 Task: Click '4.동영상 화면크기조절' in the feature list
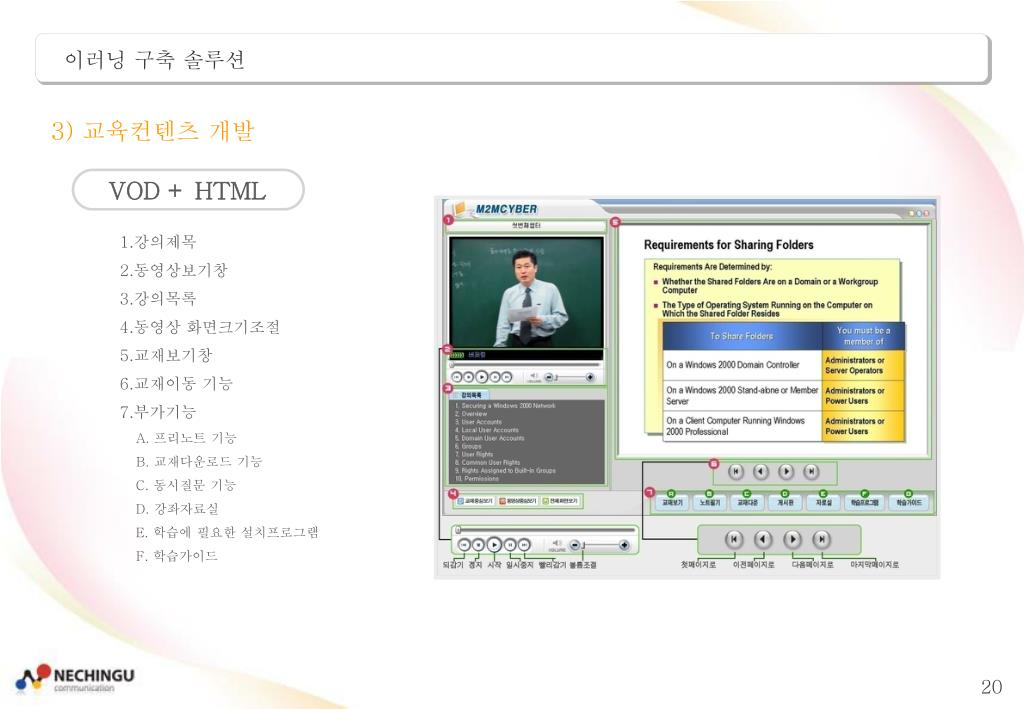[200, 327]
